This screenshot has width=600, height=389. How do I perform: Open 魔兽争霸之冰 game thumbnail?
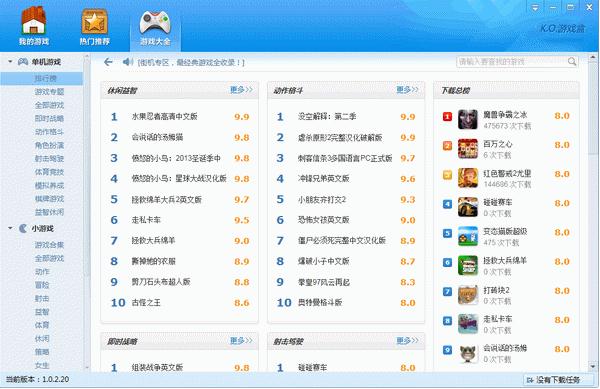(x=468, y=119)
